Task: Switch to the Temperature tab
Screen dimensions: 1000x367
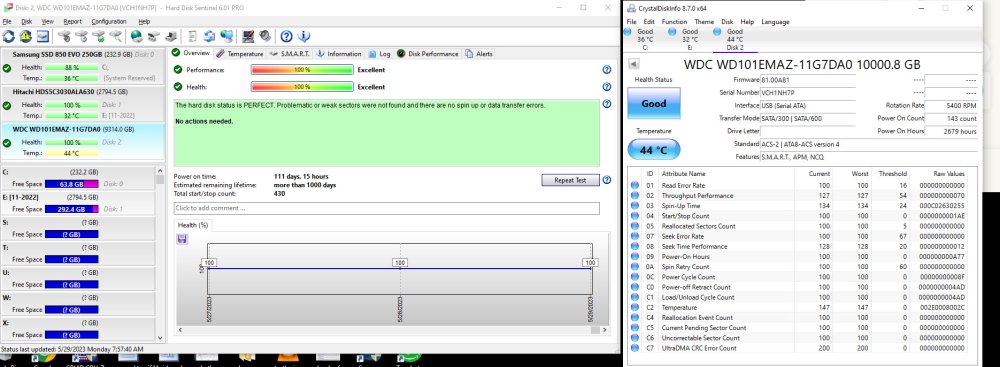Action: pyautogui.click(x=239, y=54)
